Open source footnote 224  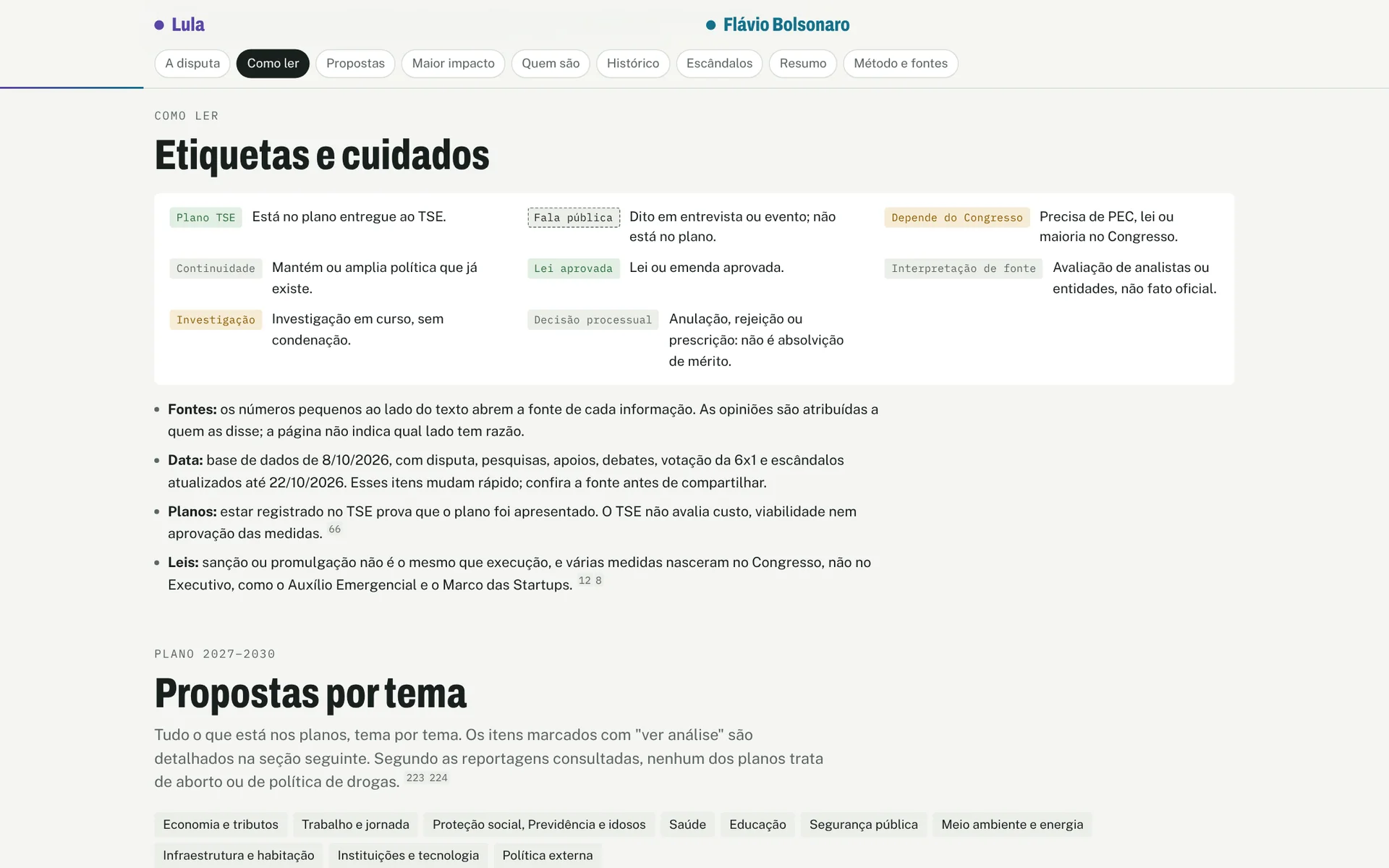point(438,778)
